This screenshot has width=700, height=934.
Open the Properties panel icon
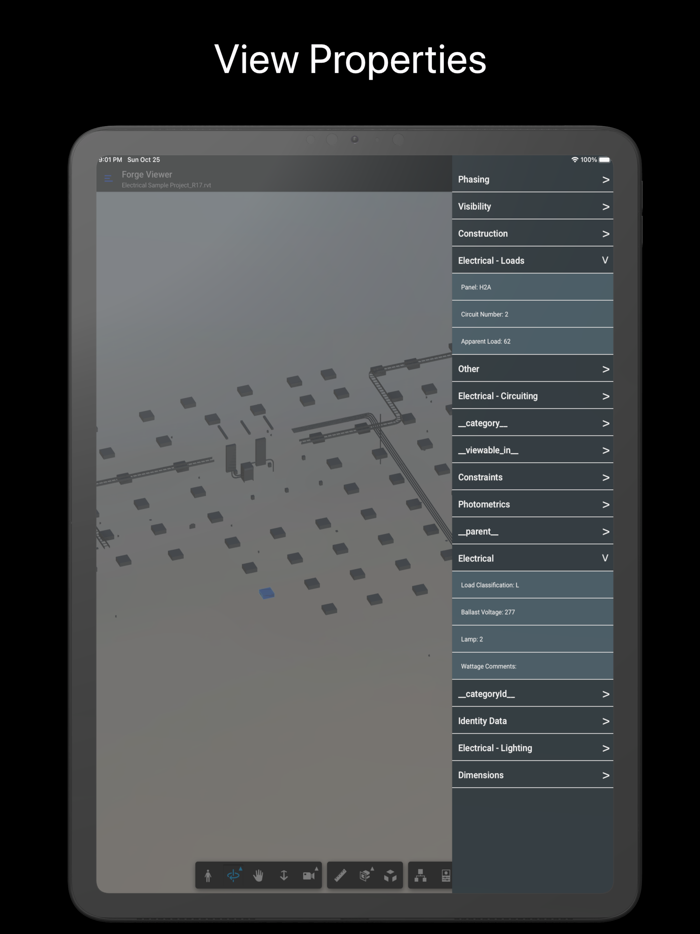click(x=445, y=876)
